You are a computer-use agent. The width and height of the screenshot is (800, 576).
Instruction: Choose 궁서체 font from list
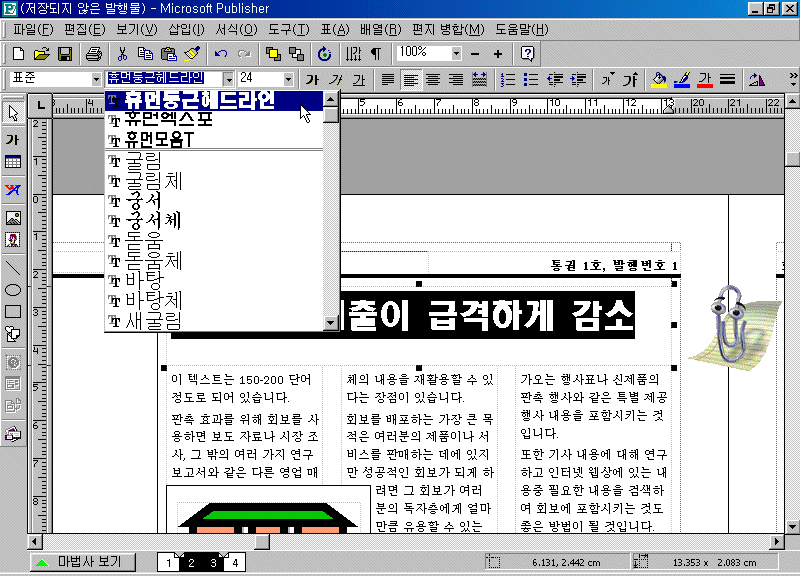(x=214, y=221)
